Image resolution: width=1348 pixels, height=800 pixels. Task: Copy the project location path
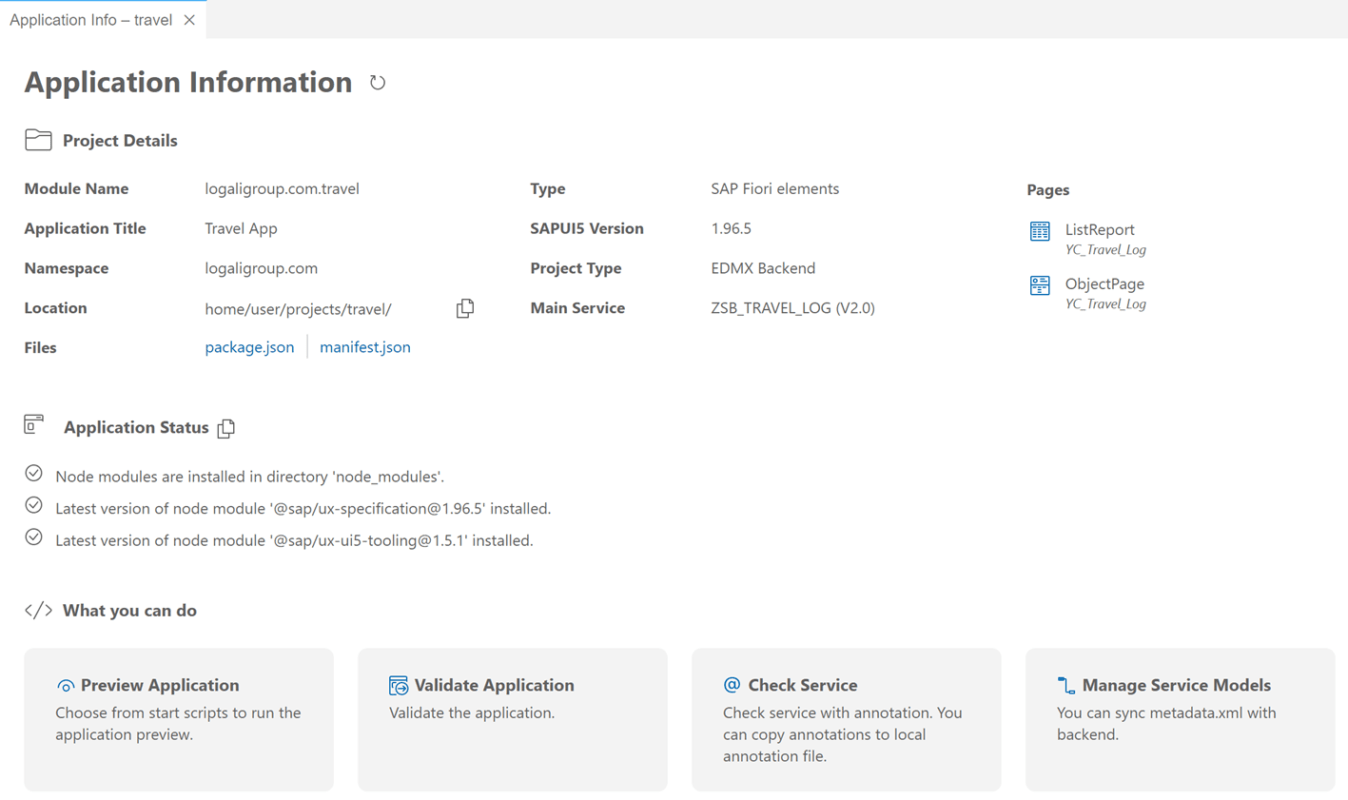[x=465, y=309]
